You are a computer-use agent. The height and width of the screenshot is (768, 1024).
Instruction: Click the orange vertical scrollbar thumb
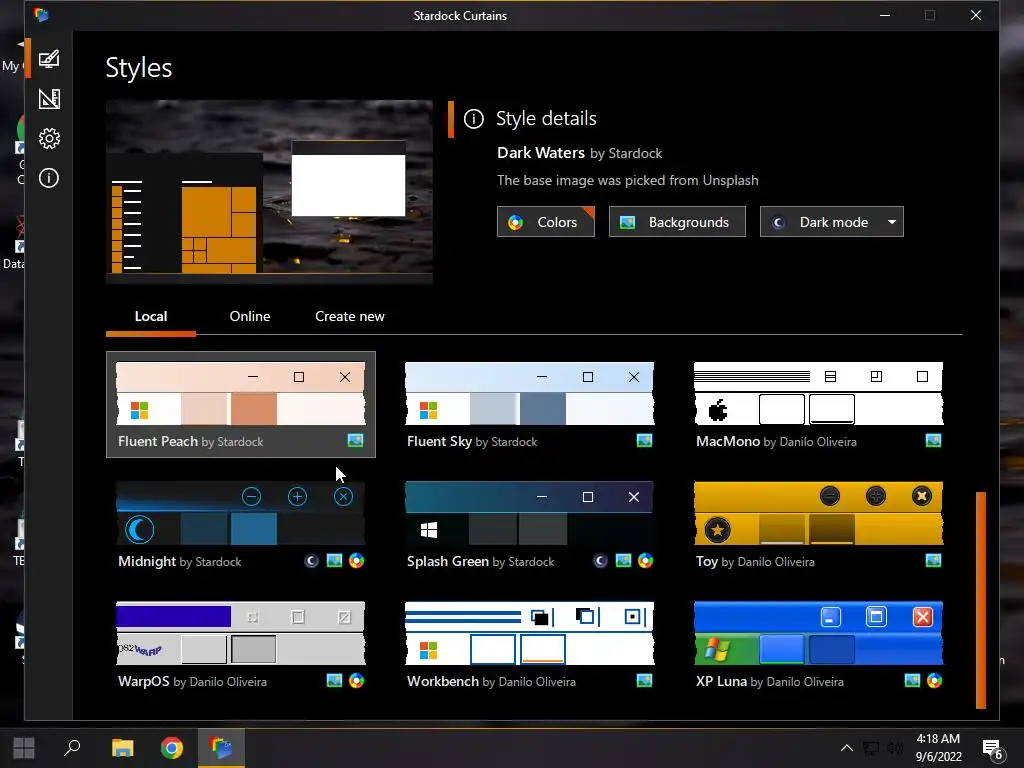(980, 600)
